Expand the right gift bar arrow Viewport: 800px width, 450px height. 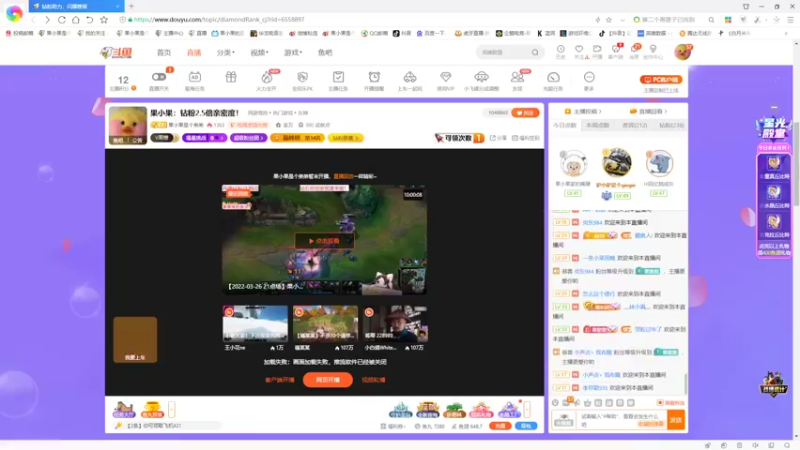527,409
